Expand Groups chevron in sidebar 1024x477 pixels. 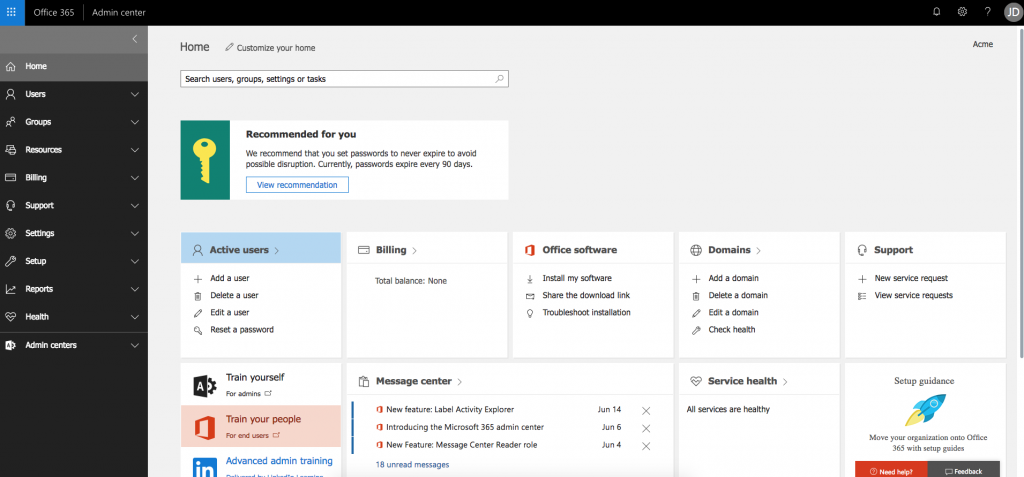[135, 122]
